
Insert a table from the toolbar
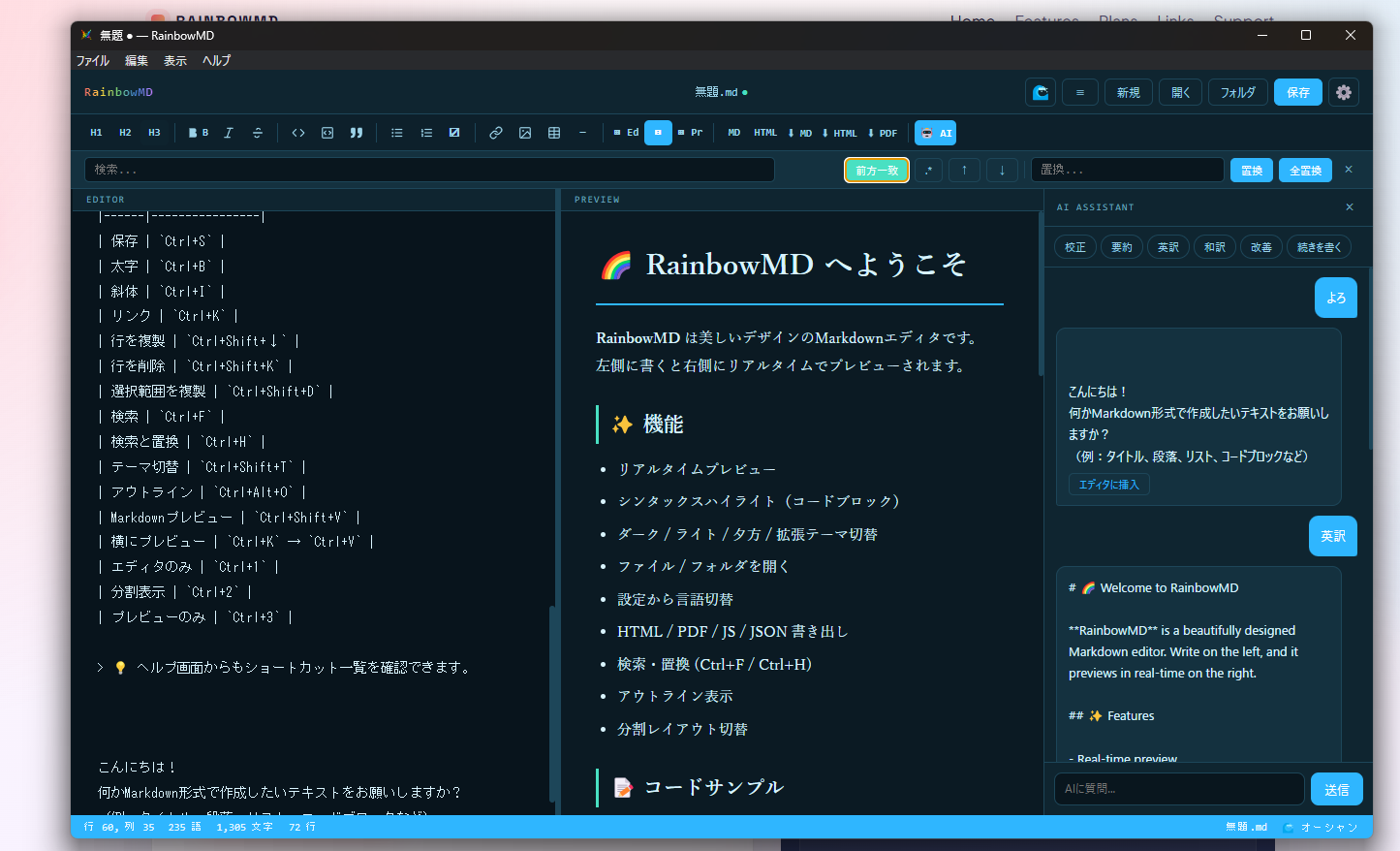[553, 133]
